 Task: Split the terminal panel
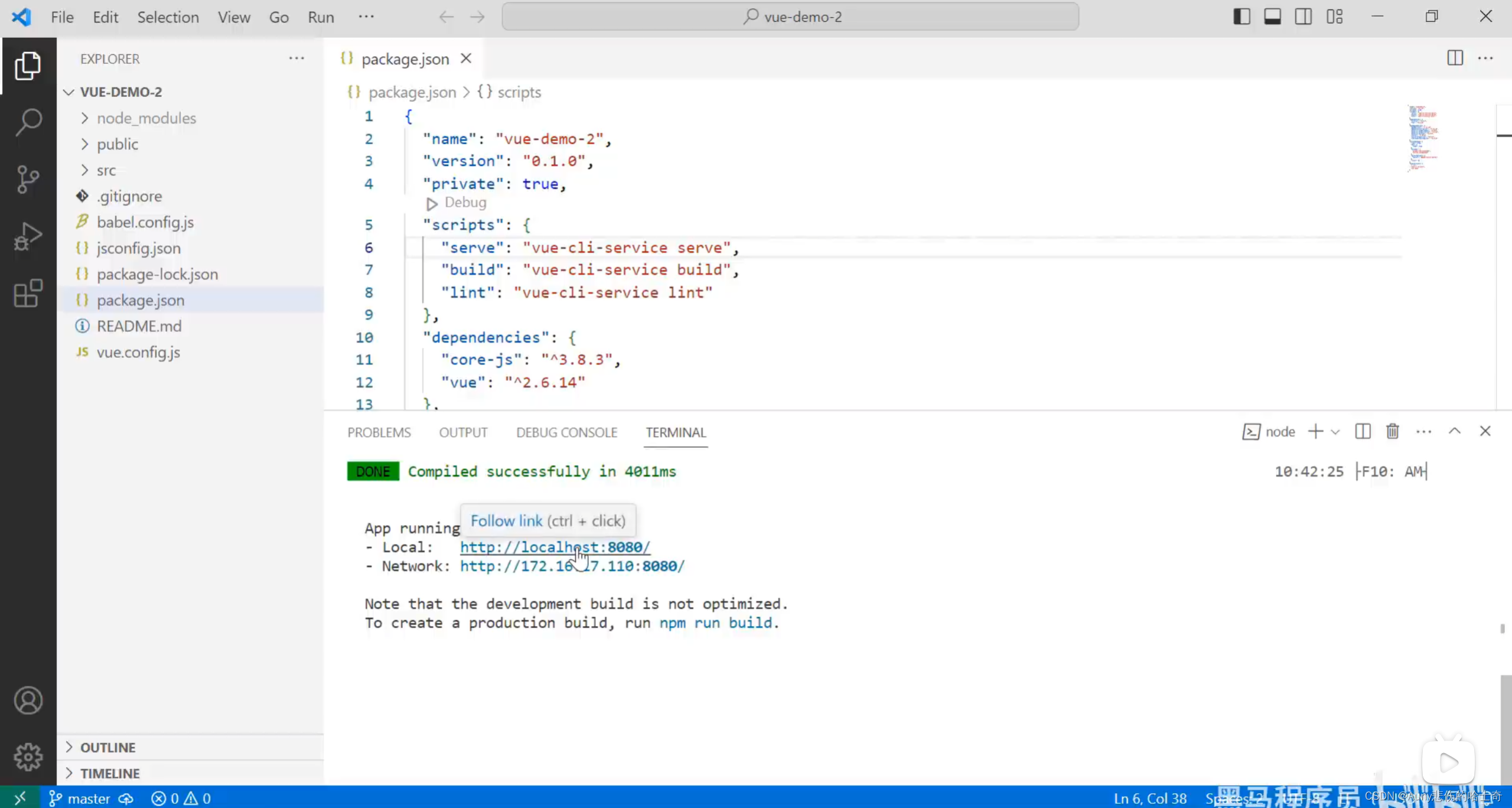click(1363, 432)
